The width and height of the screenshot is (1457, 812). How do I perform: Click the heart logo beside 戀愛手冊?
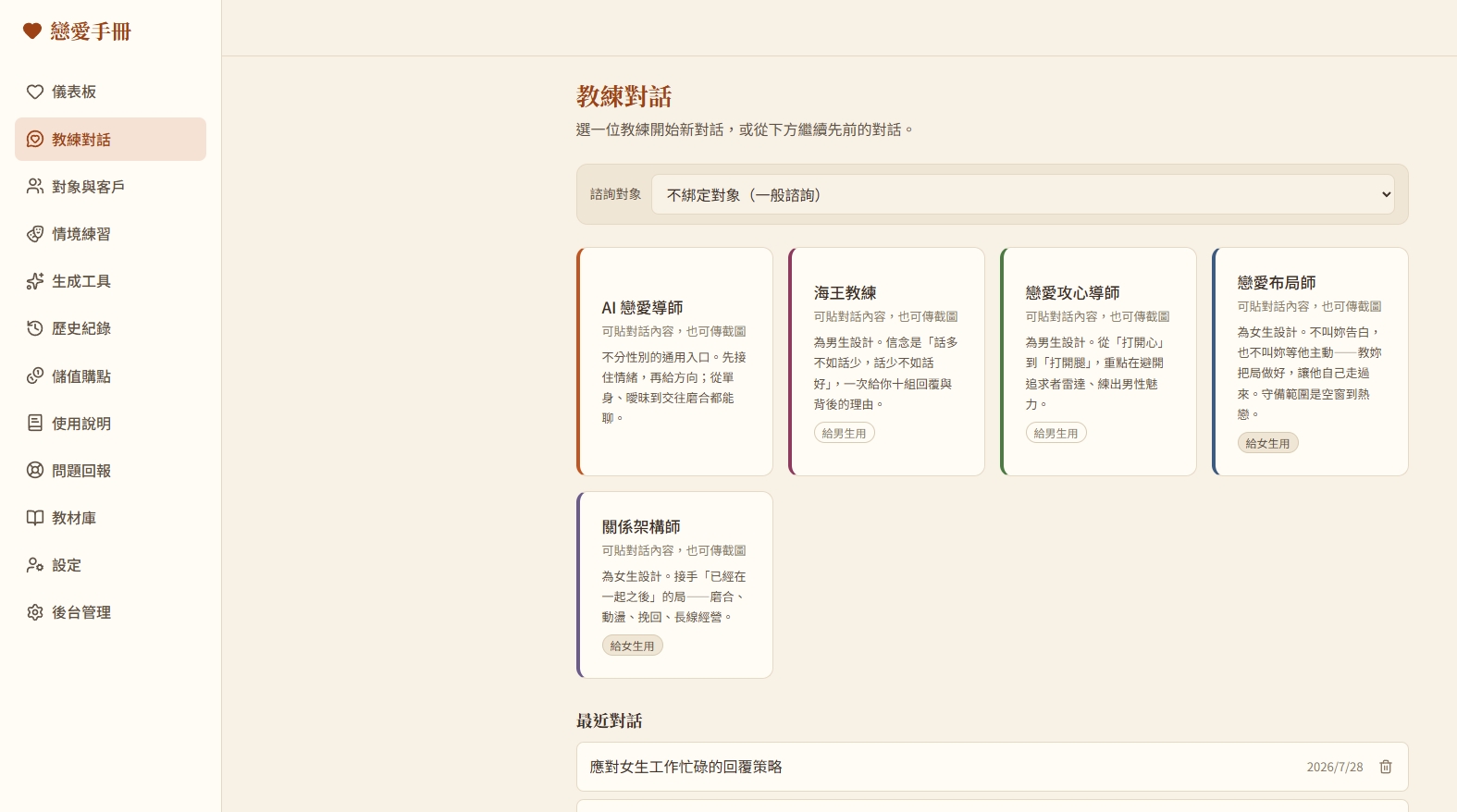(x=32, y=31)
